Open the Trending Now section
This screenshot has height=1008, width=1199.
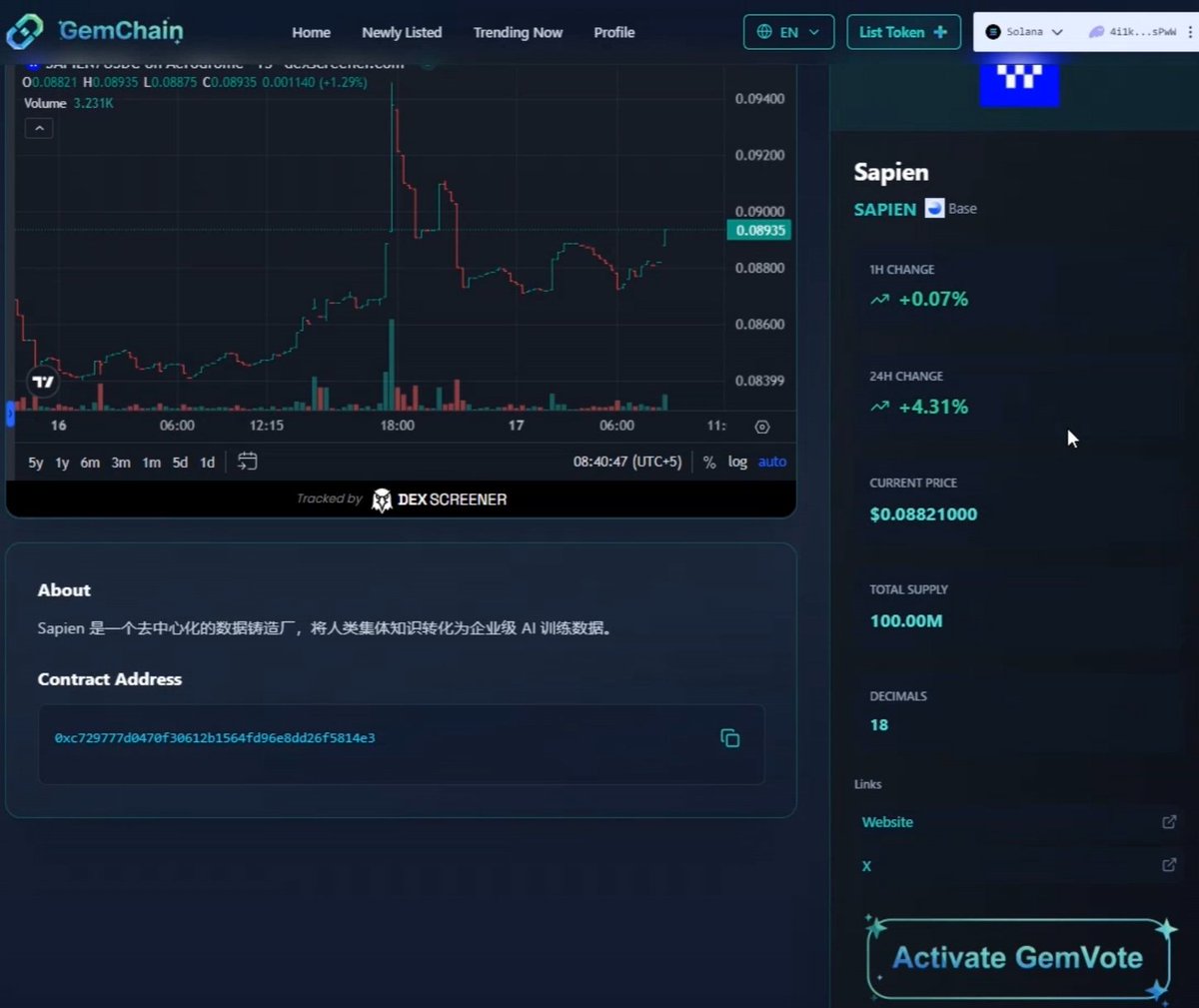518,33
